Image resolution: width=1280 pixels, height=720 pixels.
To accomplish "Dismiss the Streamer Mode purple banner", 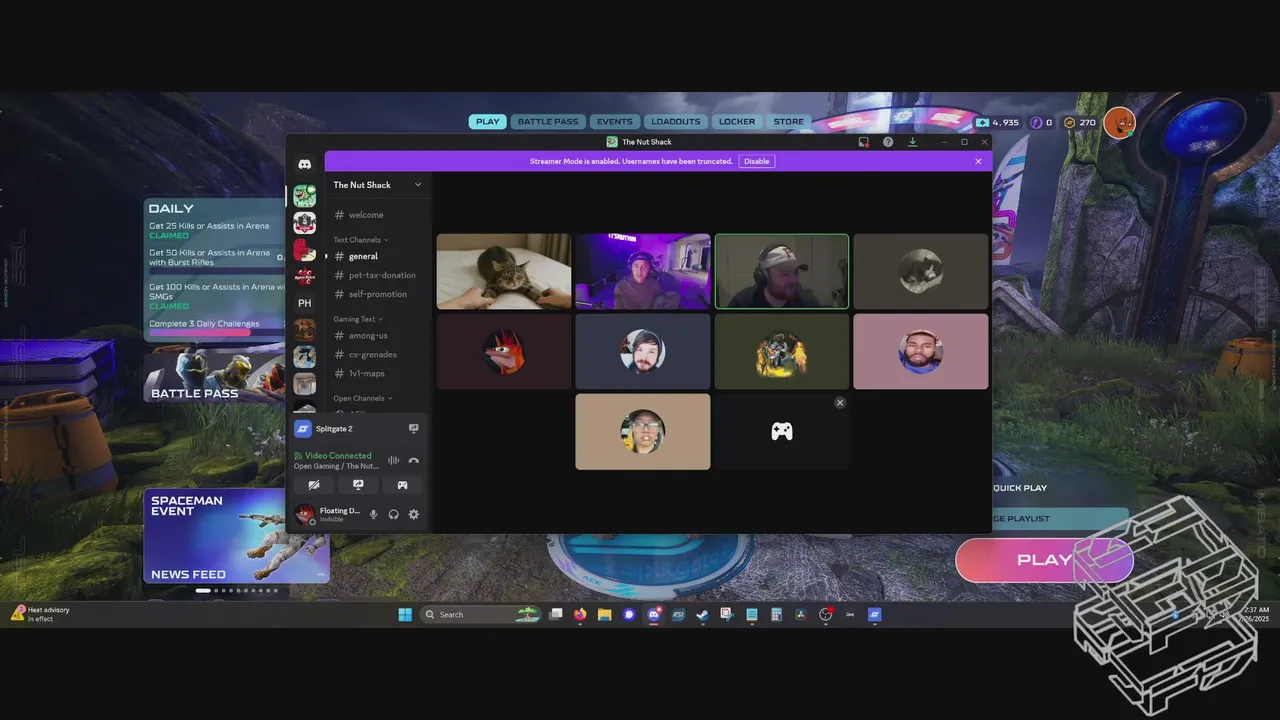I will [978, 161].
